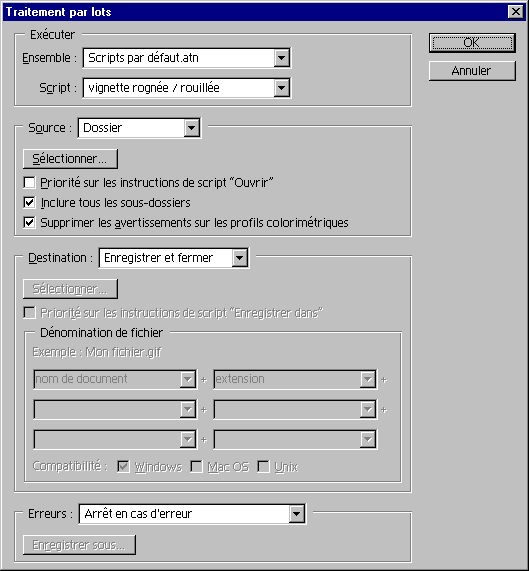This screenshot has width=529, height=571.
Task: Open the Ensemble dropdown list
Action: coord(281,58)
